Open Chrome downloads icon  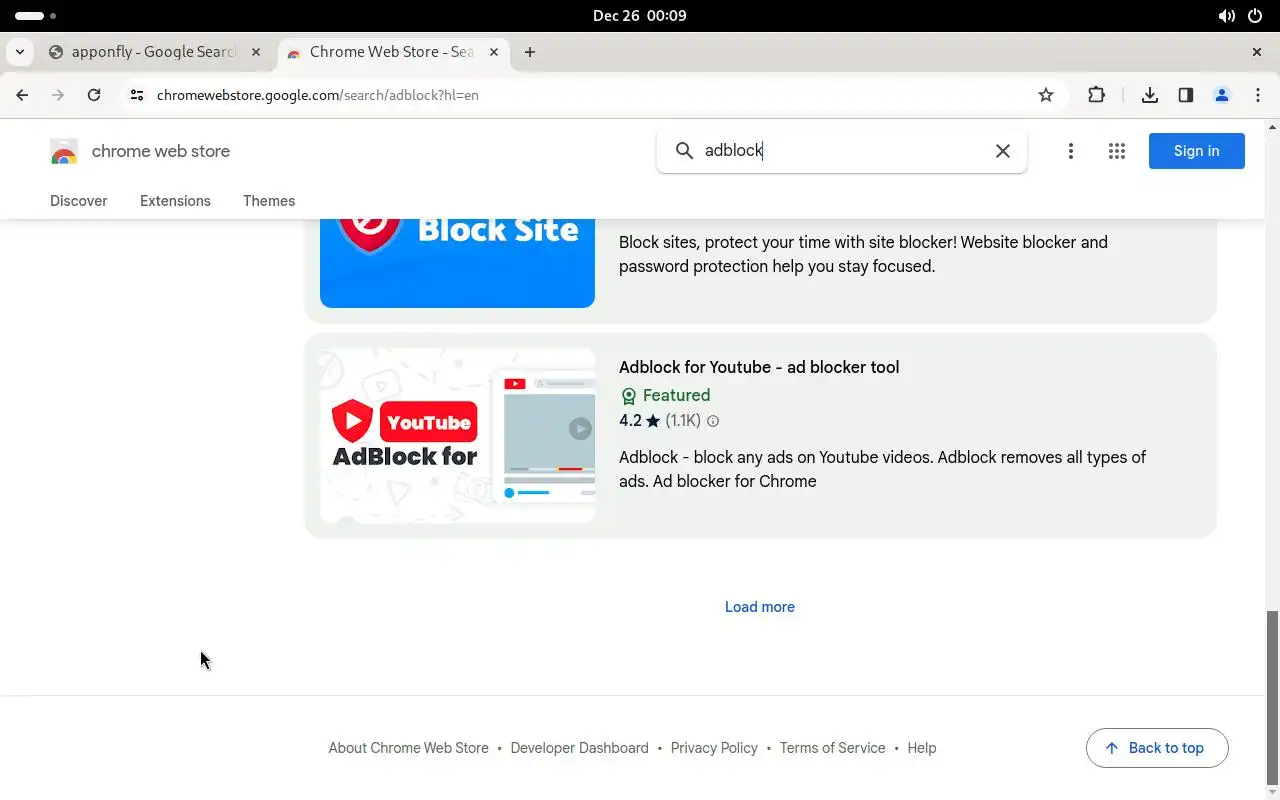point(1150,95)
